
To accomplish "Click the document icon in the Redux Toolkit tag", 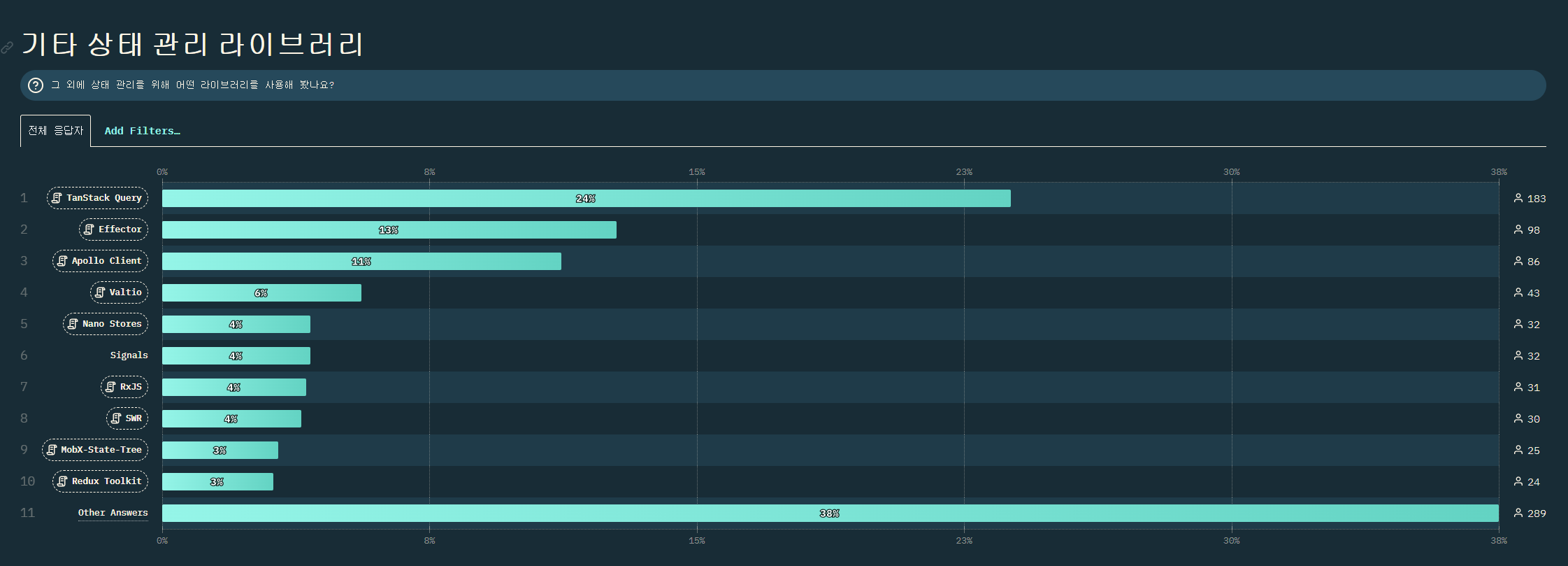I will pos(62,481).
